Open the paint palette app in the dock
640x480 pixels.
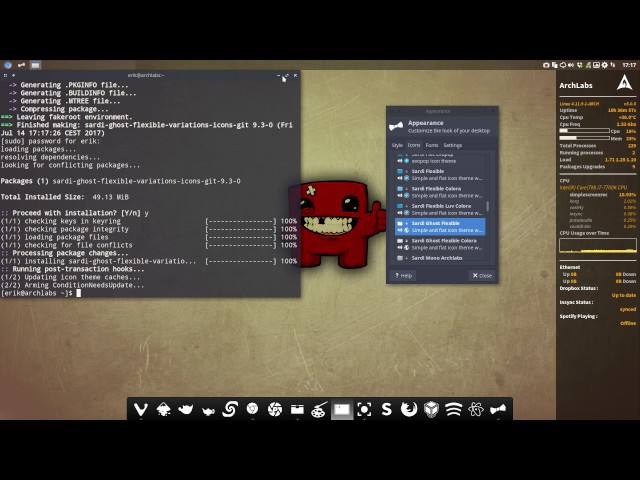click(x=319, y=409)
